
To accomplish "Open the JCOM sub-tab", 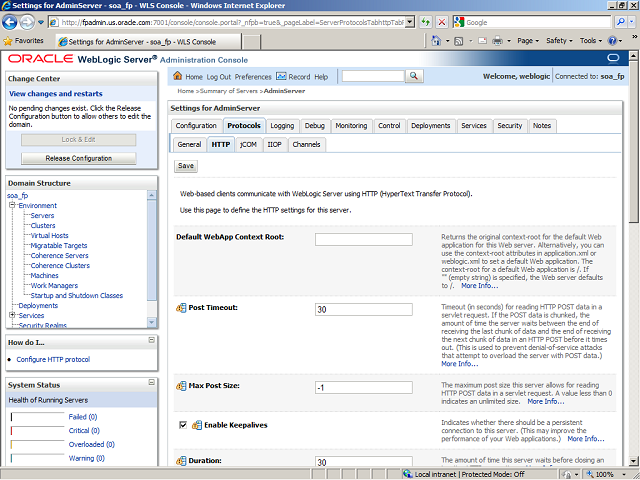I will 248,144.
